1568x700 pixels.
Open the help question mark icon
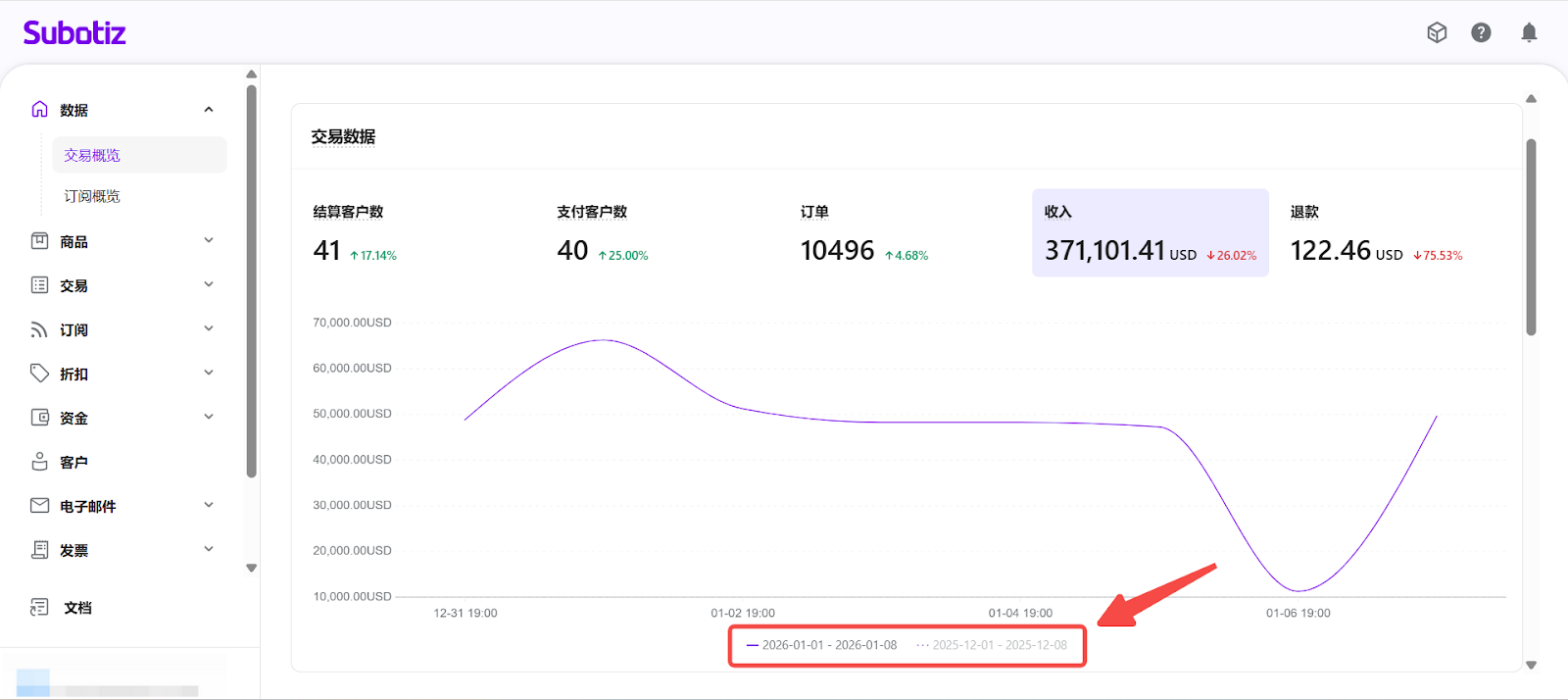coord(1481,32)
